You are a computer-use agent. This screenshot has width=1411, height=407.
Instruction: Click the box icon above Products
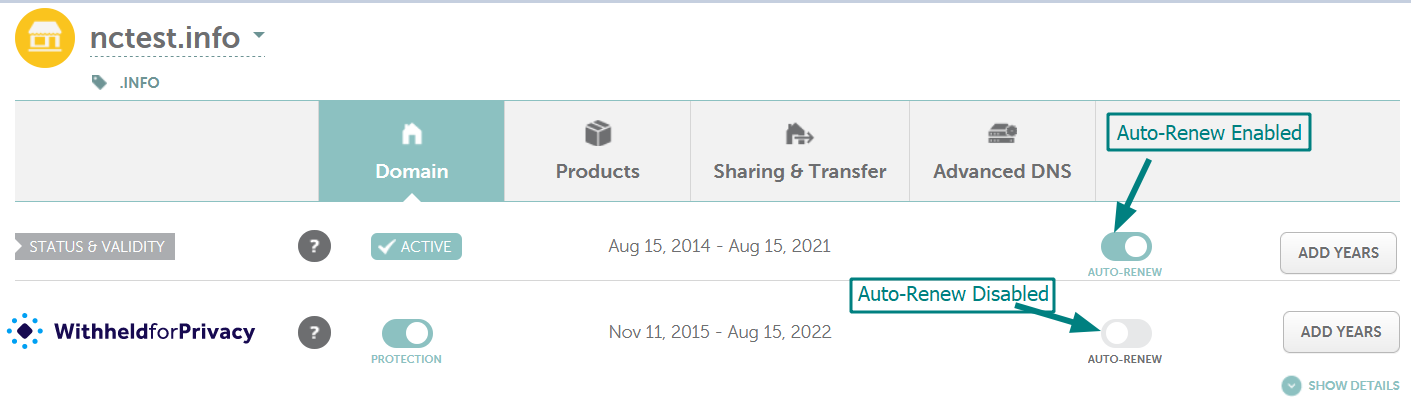(597, 133)
